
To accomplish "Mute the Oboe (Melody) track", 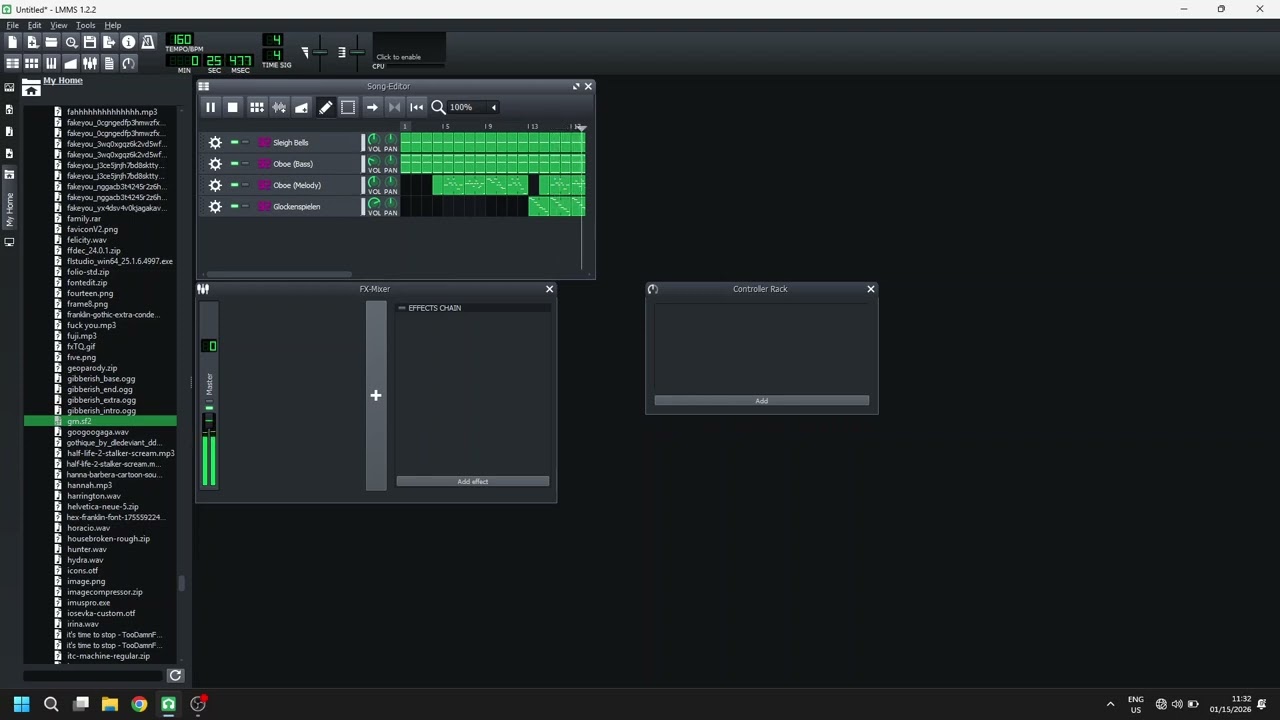I will point(234,185).
